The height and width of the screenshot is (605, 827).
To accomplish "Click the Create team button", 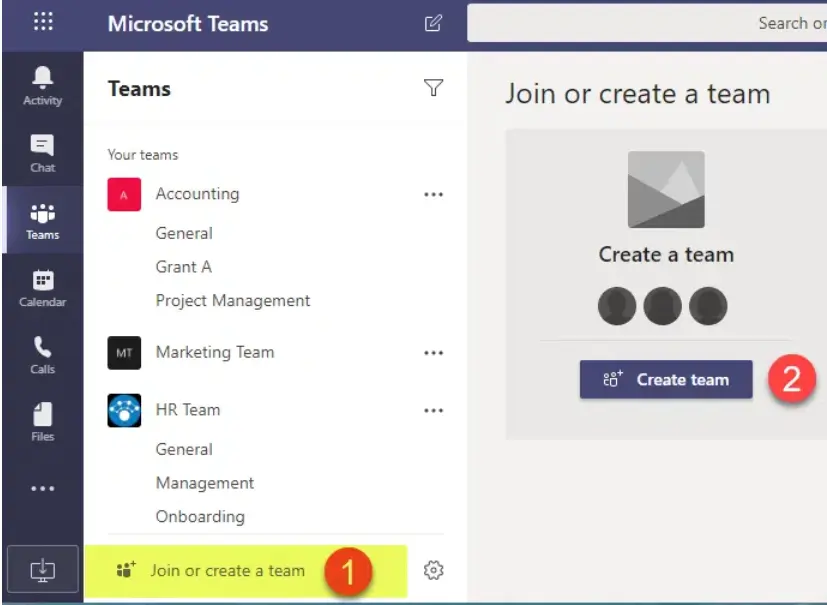I will pyautogui.click(x=666, y=379).
